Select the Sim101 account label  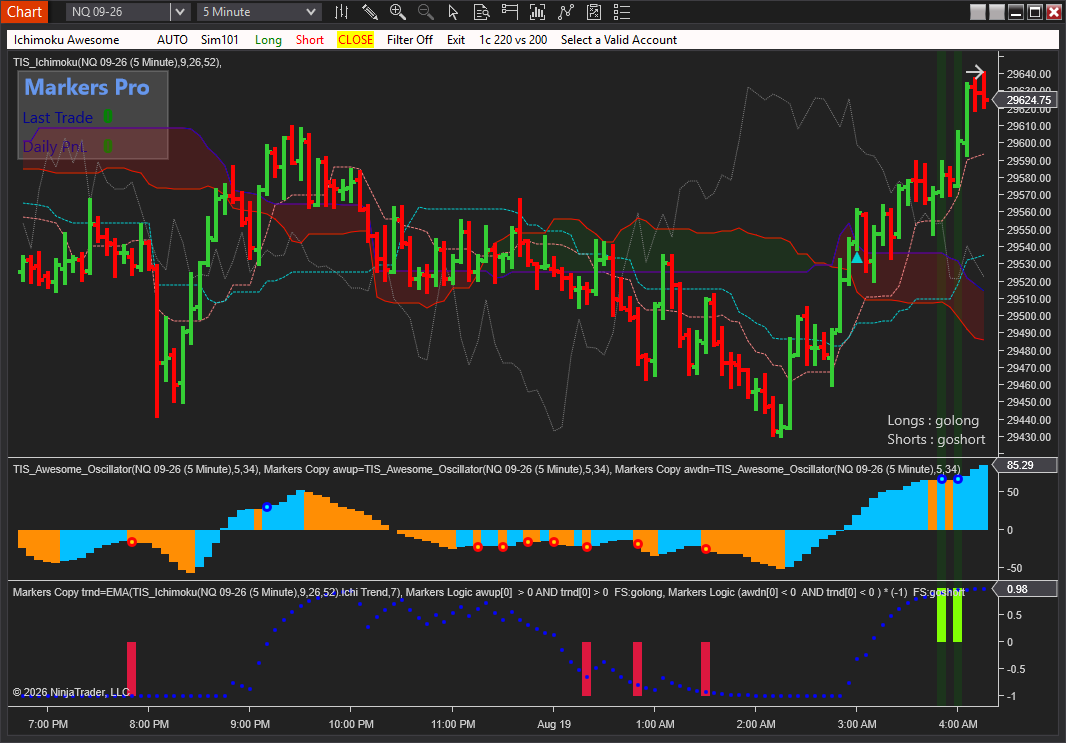click(220, 39)
